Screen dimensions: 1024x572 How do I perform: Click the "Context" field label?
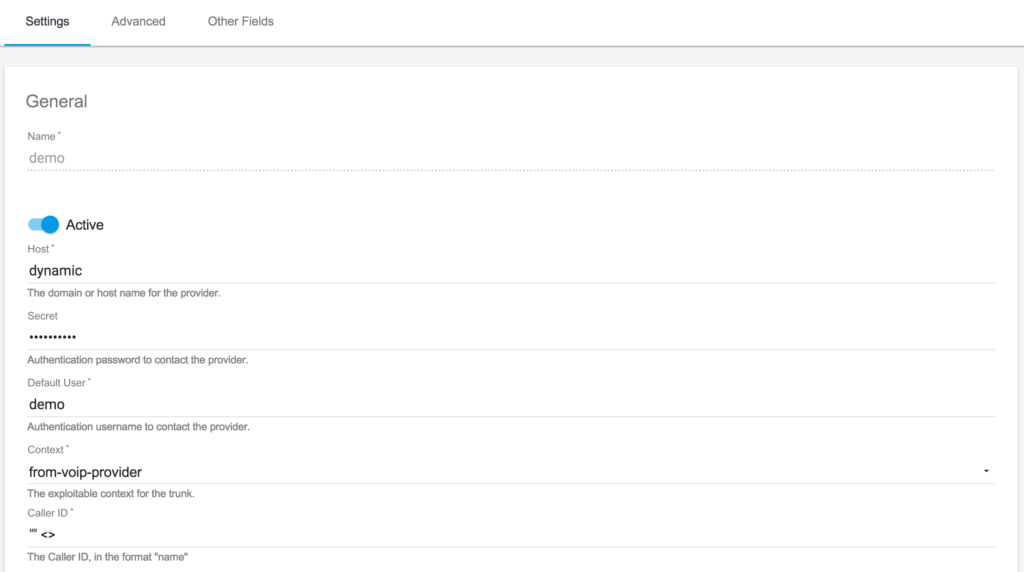pos(46,449)
